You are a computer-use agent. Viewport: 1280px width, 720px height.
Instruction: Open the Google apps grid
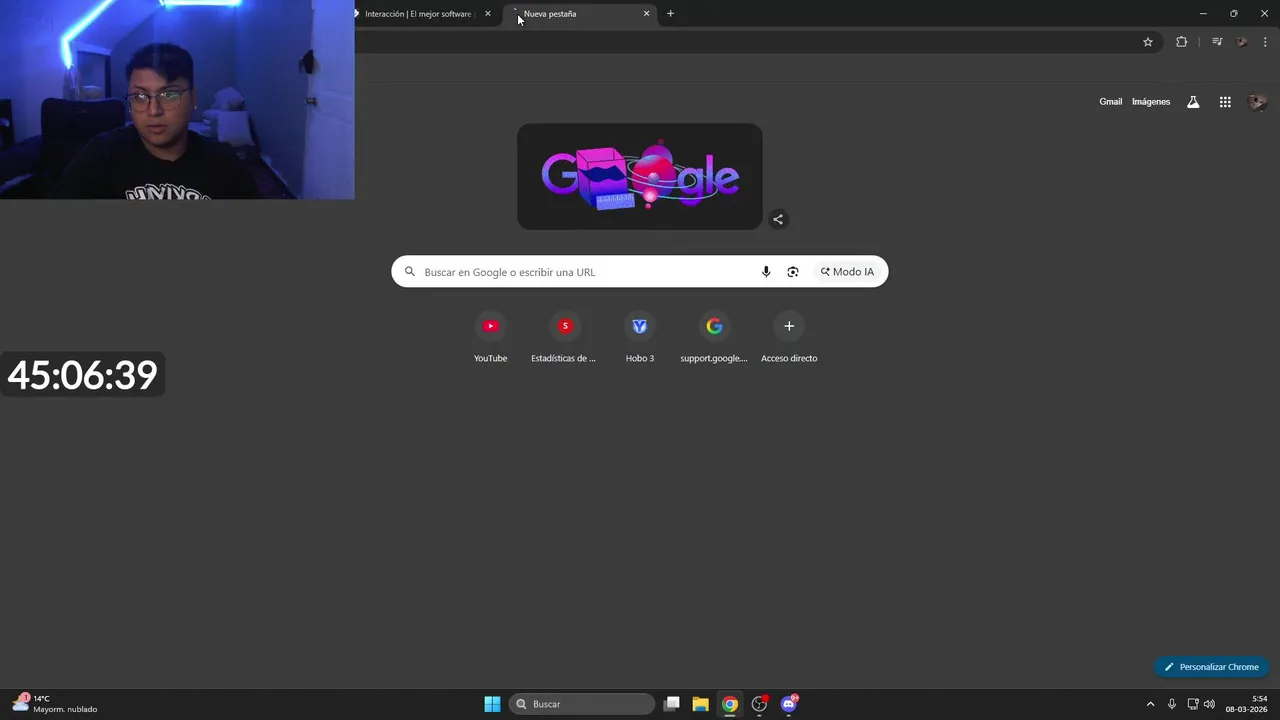pos(1225,102)
